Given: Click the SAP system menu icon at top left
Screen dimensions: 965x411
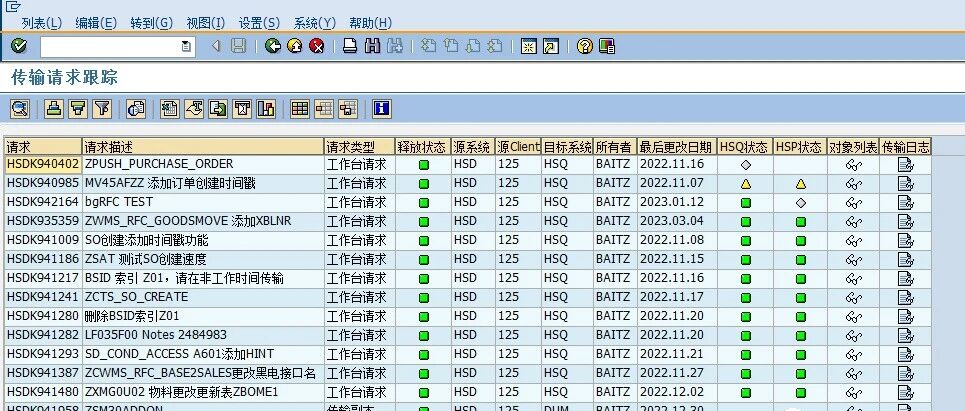Looking at the screenshot, I should [13, 6].
